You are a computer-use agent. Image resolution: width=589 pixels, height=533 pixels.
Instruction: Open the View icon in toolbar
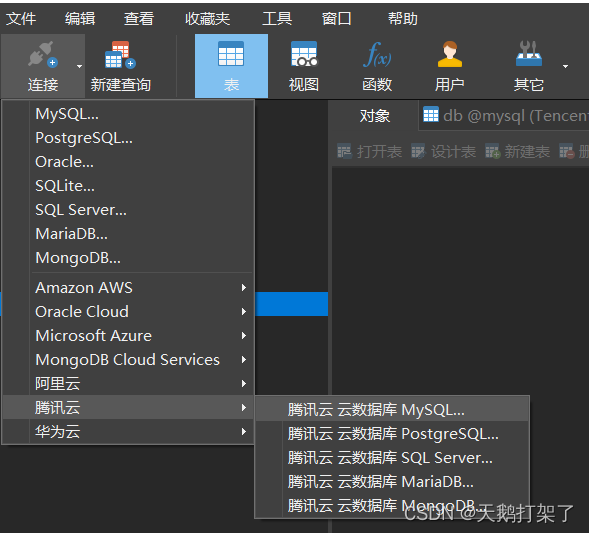(304, 54)
